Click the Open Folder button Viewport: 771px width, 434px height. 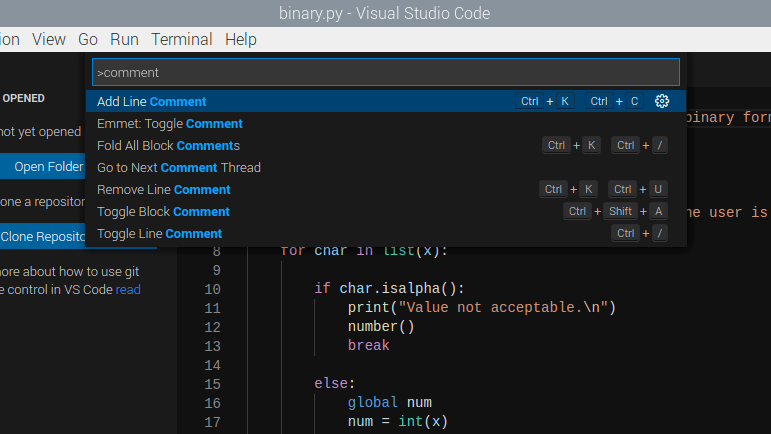click(x=43, y=167)
